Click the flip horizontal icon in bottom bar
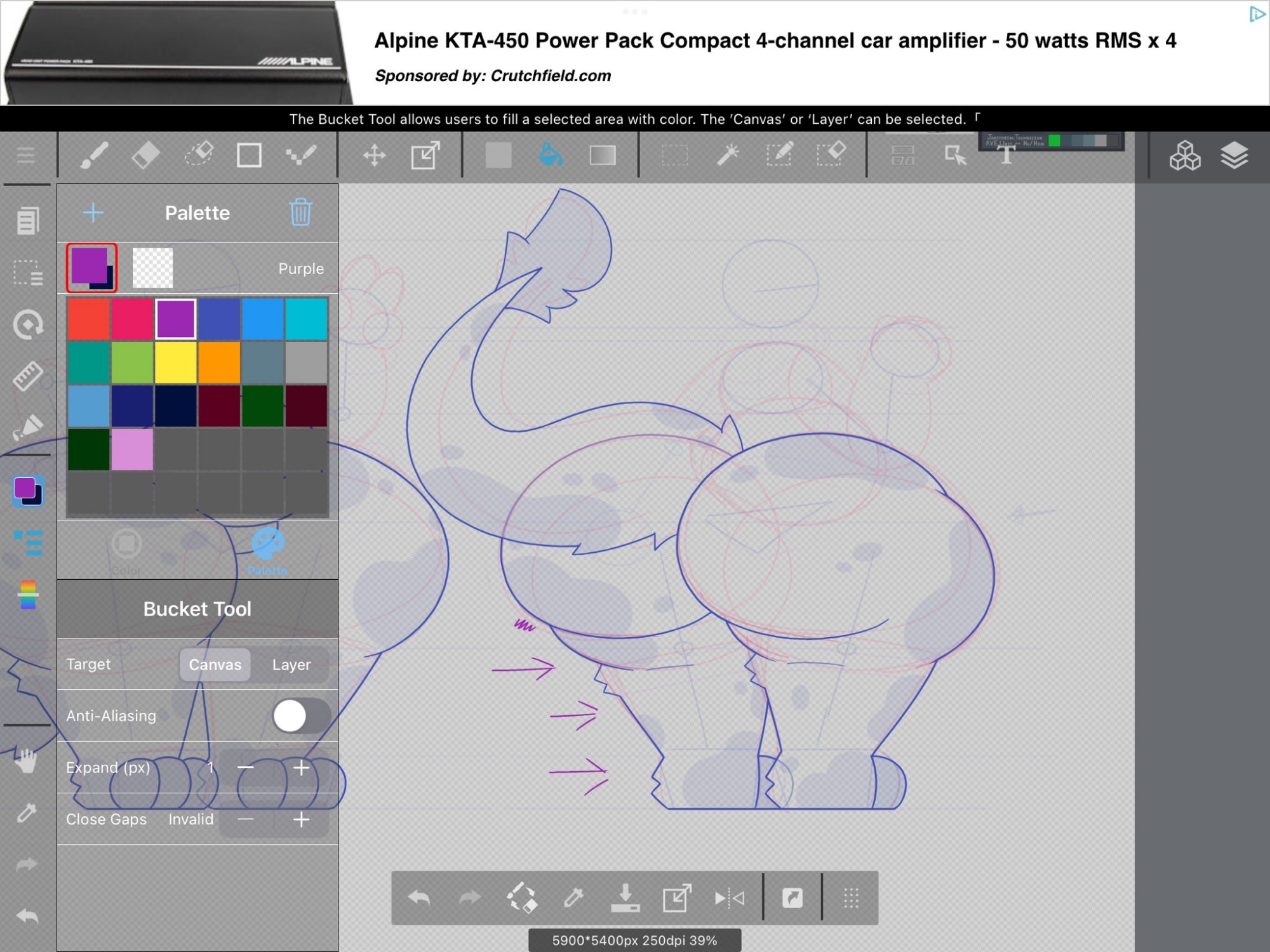This screenshot has height=952, width=1270. [729, 898]
